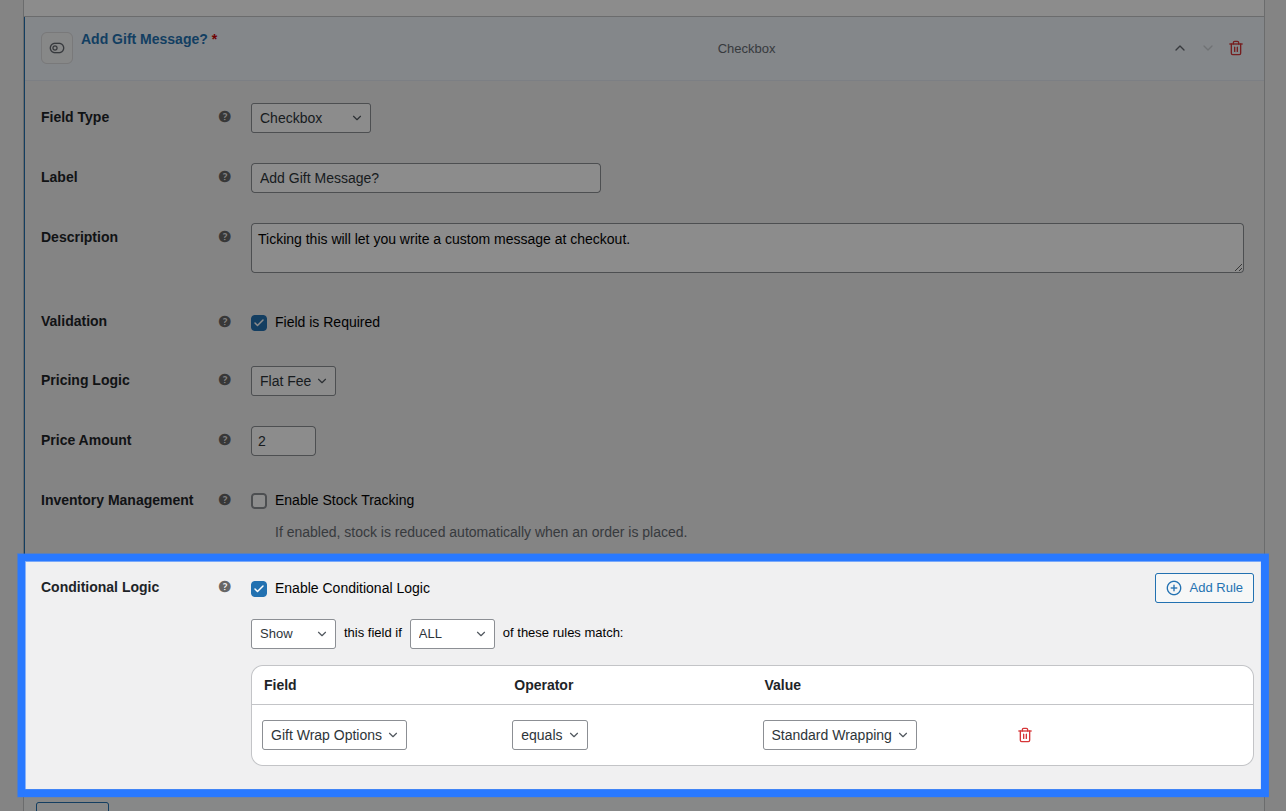
Task: Uncheck Field is Required
Action: (x=259, y=322)
